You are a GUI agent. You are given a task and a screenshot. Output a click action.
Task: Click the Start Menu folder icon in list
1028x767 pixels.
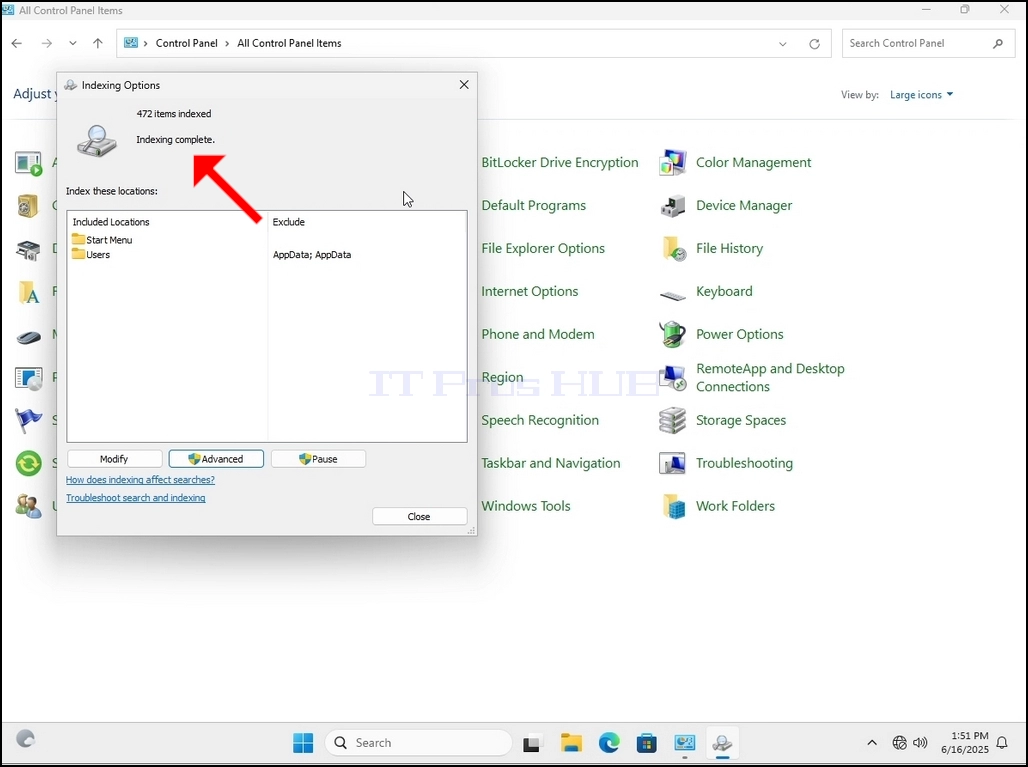tap(78, 239)
